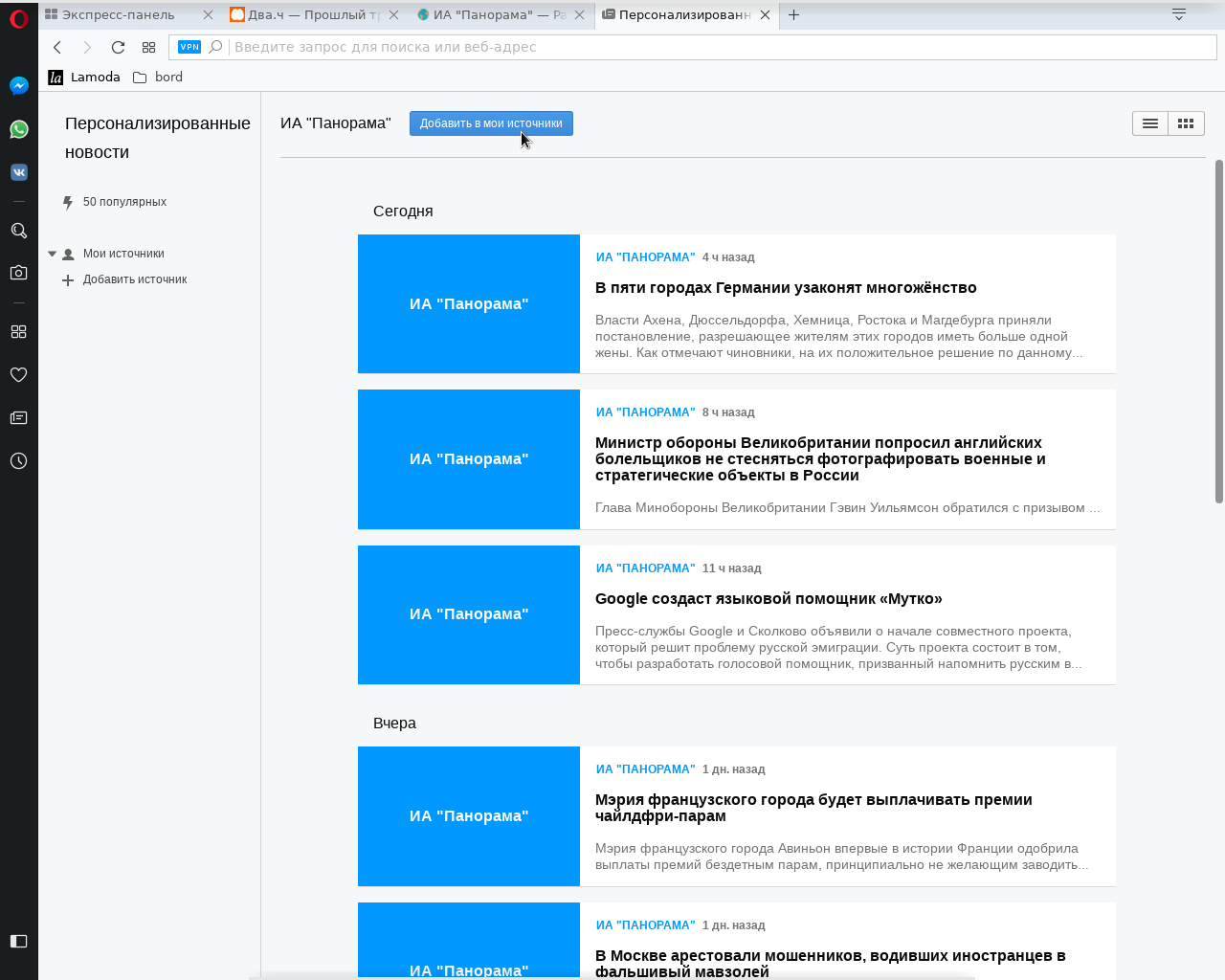Collapse the Мои источники triangle
The width and height of the screenshot is (1225, 980).
(x=53, y=254)
